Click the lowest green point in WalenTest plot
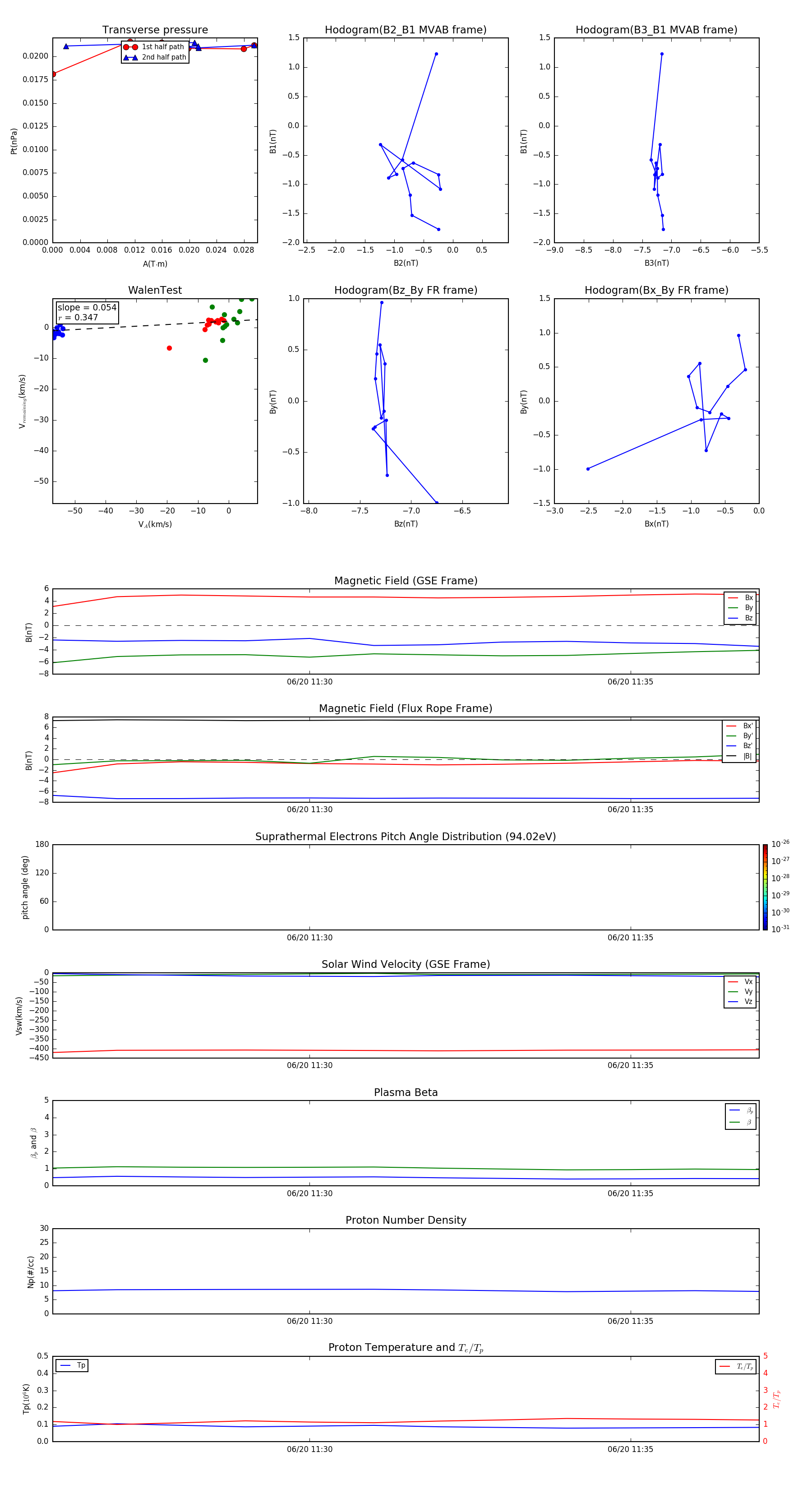Viewport: 812px width, 1489px height. (x=205, y=360)
